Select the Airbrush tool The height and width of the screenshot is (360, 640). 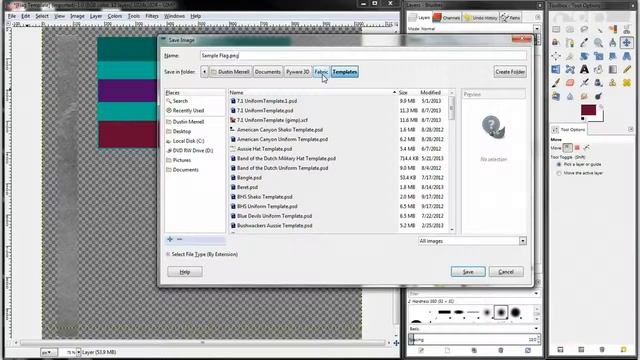click(584, 83)
